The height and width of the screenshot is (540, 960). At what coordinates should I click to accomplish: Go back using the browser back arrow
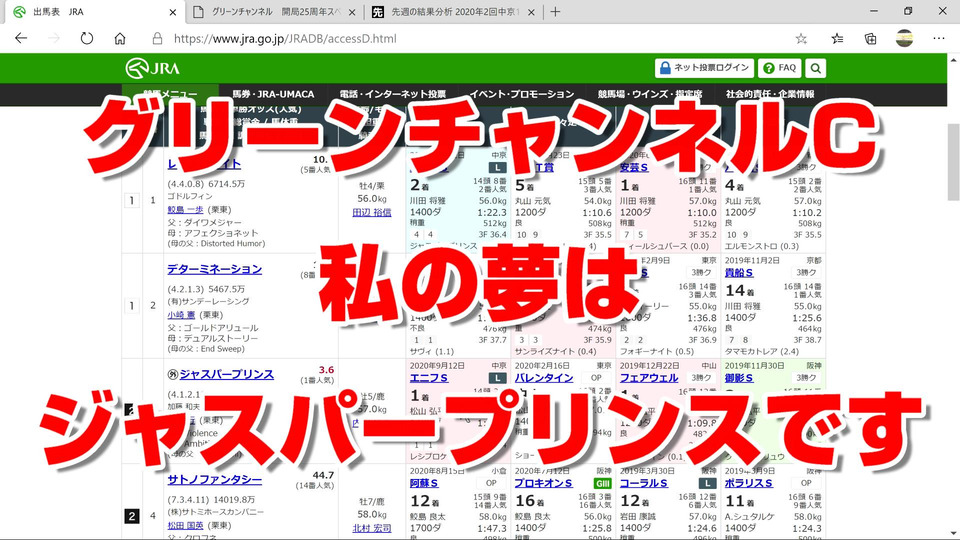click(x=21, y=39)
